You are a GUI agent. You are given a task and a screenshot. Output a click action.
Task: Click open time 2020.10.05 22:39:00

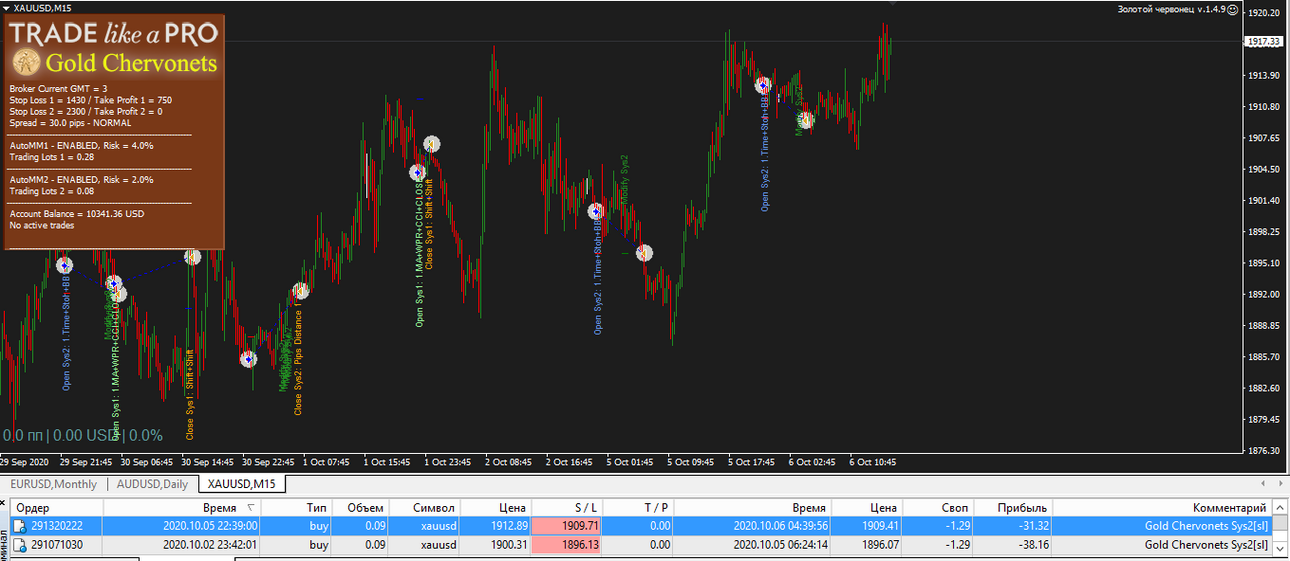(211, 526)
